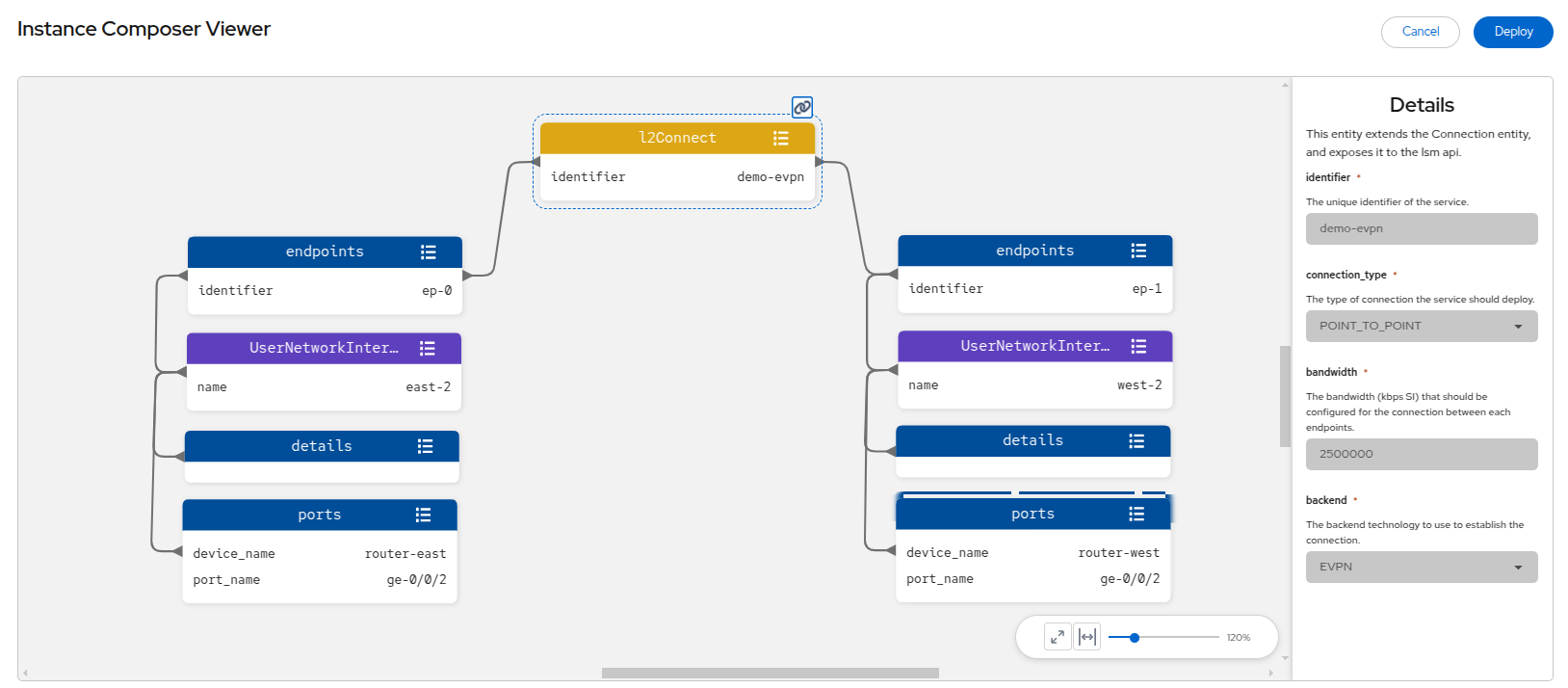Click 'ge-0/0/2' in router-west ports node
1568x688 pixels.
tap(1131, 579)
